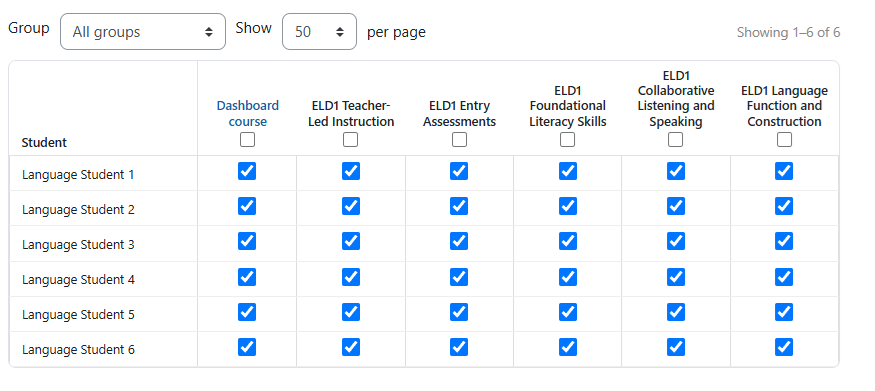Select the Language Student 4 name cell

point(103,279)
